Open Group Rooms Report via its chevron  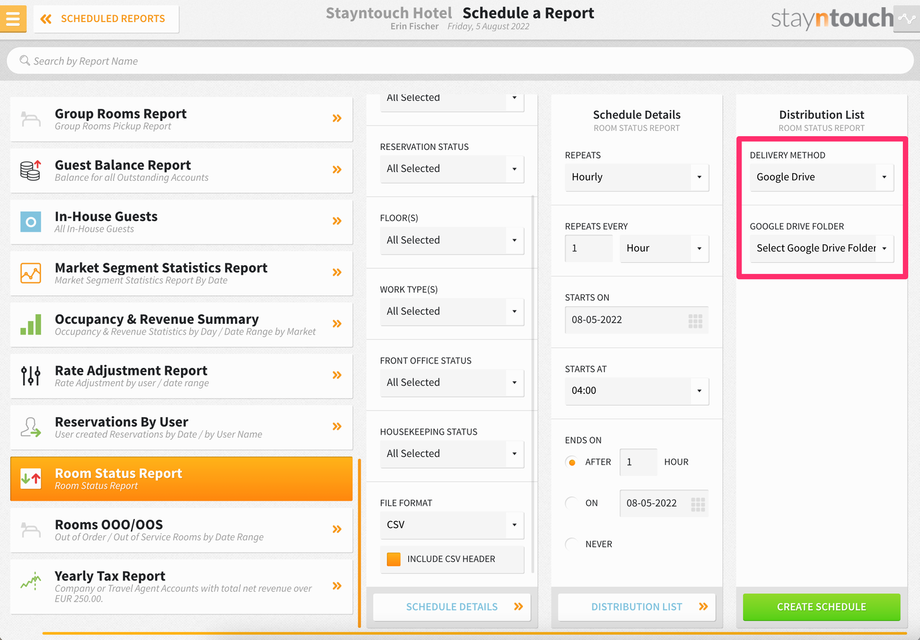(337, 118)
